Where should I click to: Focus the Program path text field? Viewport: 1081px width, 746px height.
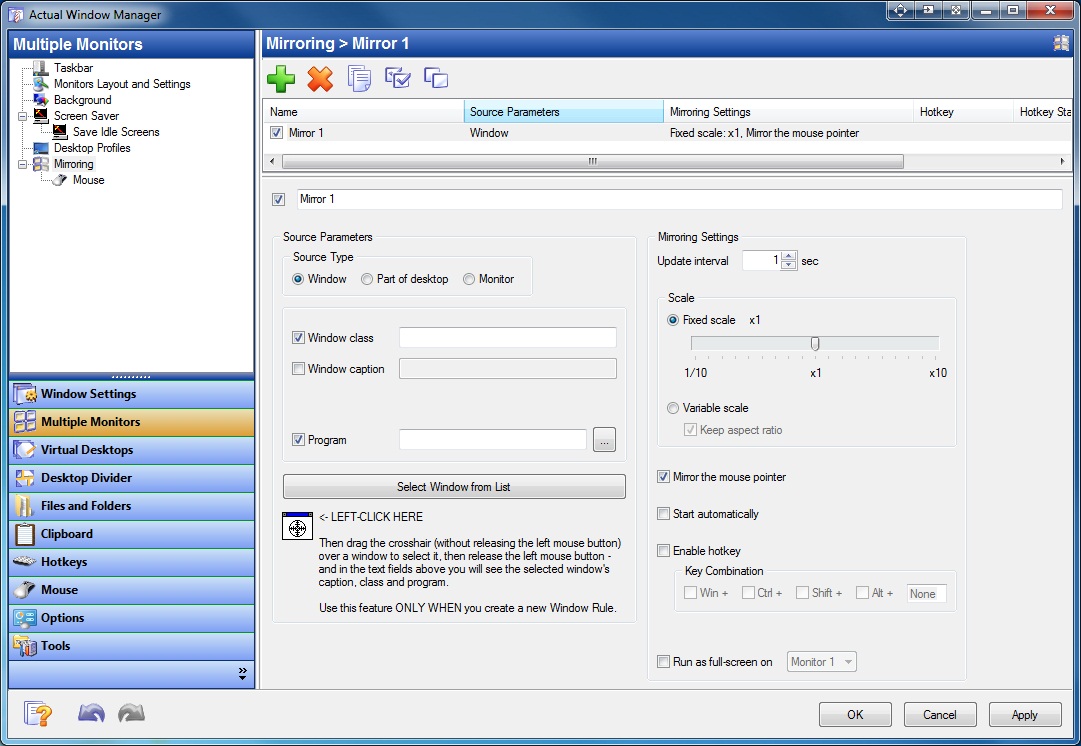pyautogui.click(x=493, y=440)
